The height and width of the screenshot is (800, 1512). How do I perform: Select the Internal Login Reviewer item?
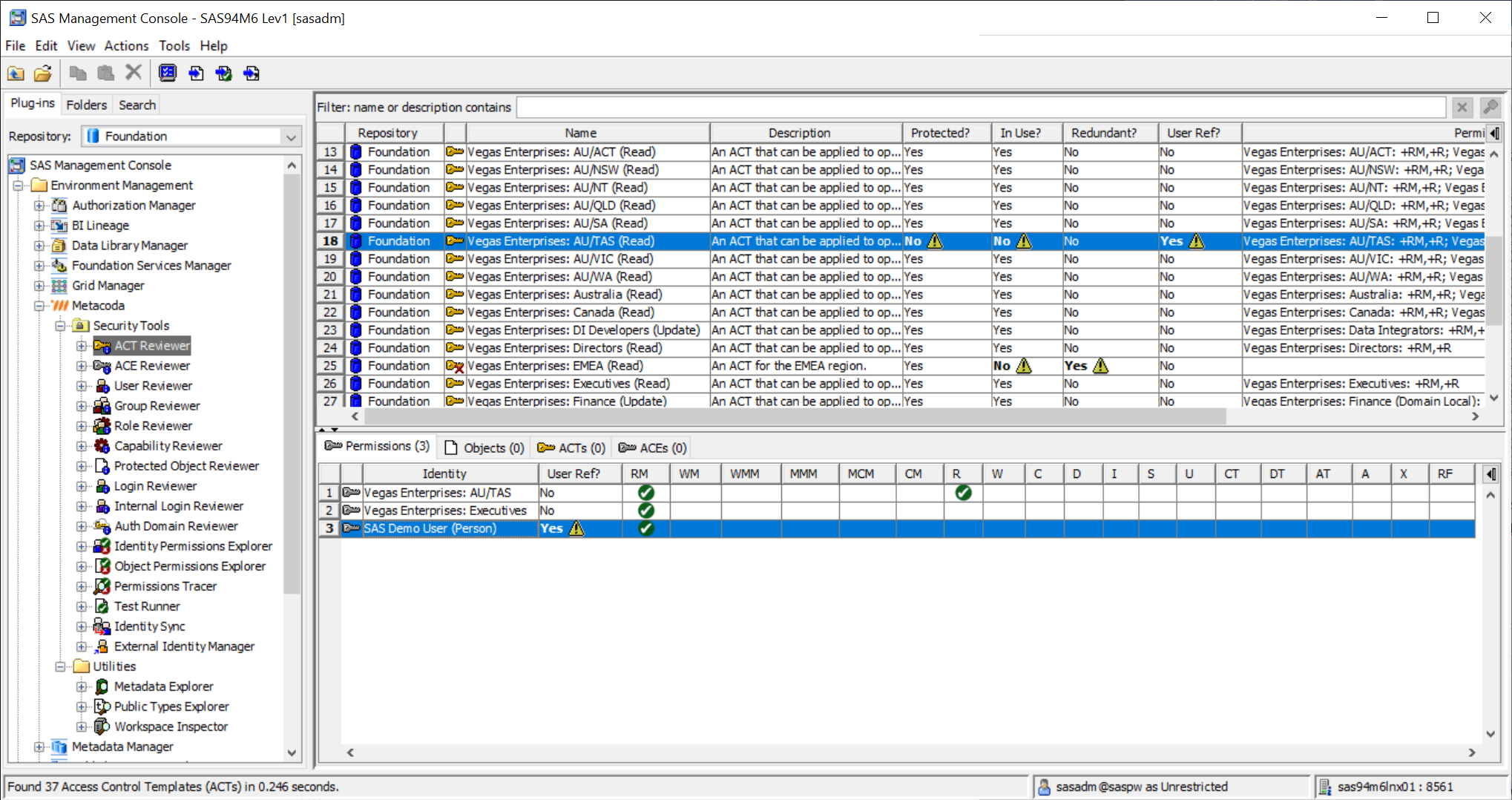(x=178, y=506)
